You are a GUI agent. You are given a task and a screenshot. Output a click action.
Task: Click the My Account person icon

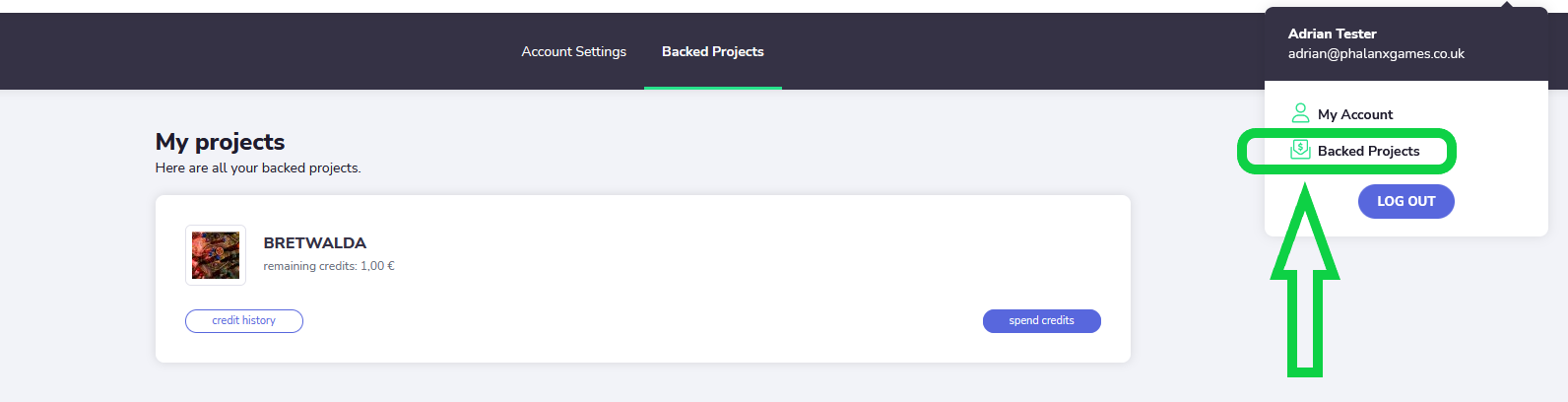coord(1300,113)
